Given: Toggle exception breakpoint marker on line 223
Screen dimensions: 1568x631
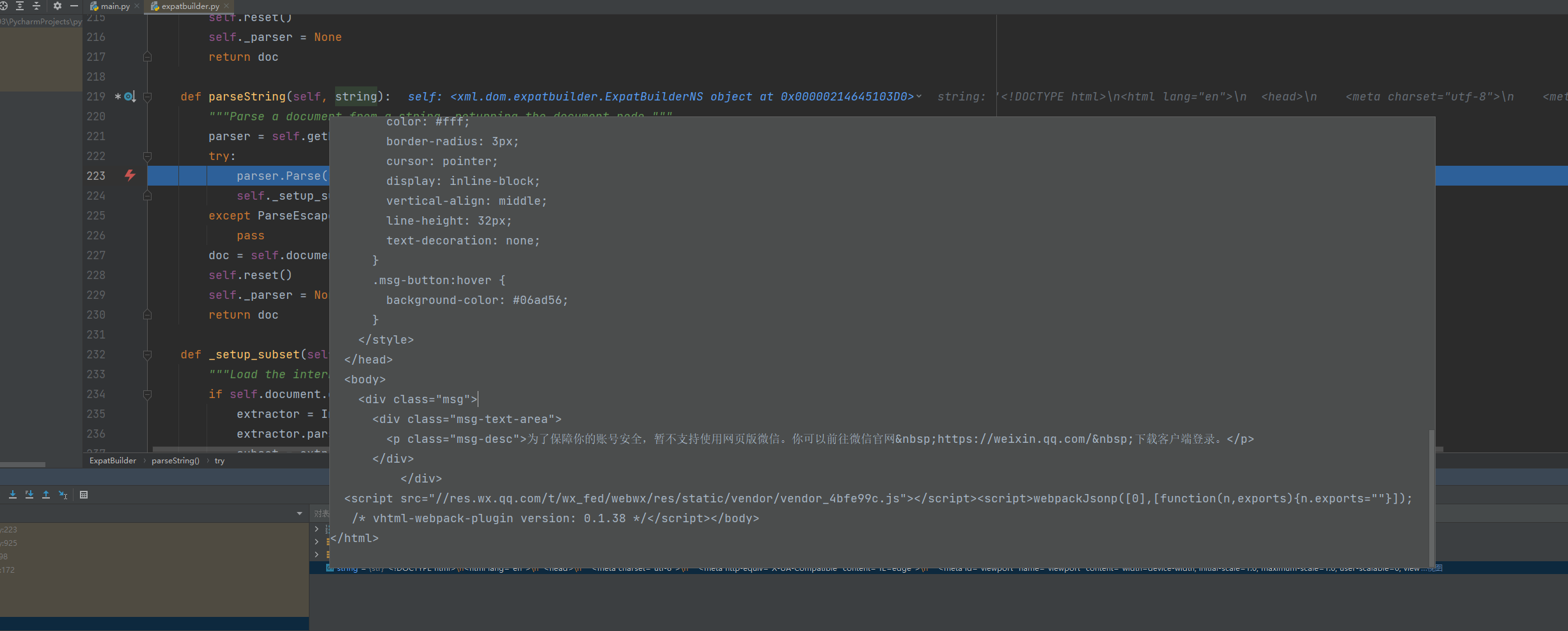Looking at the screenshot, I should [x=130, y=175].
